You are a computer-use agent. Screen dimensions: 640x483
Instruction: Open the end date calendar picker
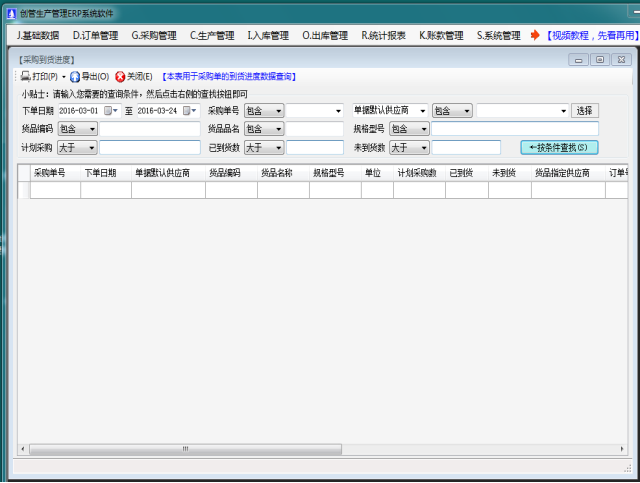click(186, 111)
